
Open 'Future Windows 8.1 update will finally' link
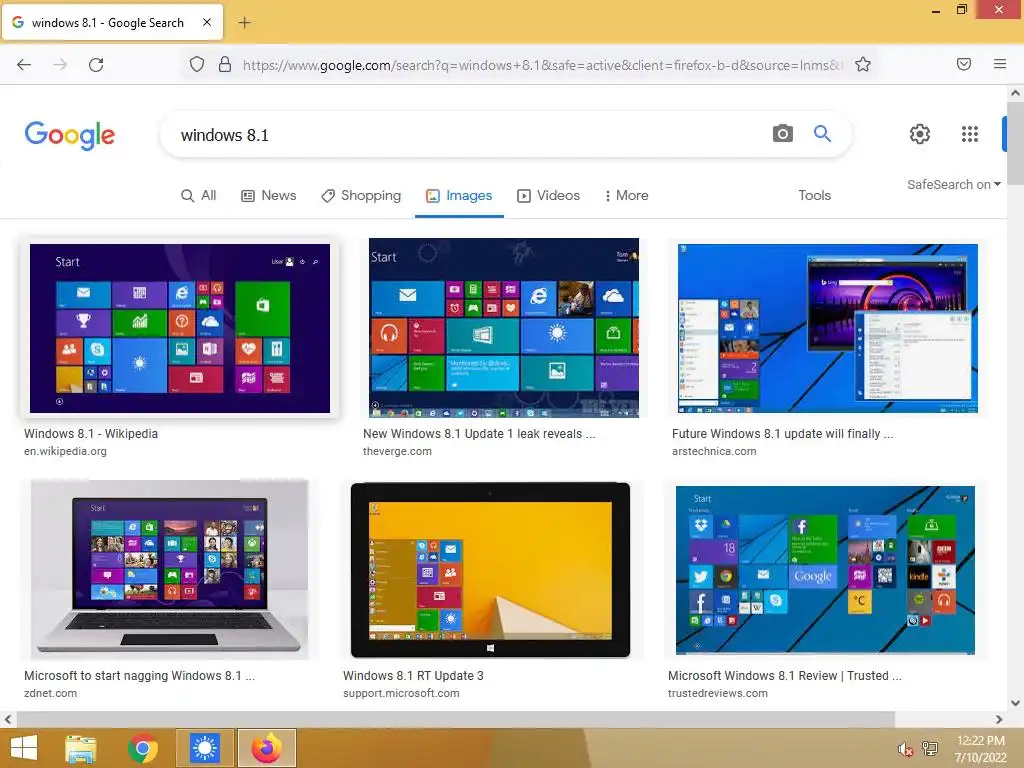[x=782, y=434]
